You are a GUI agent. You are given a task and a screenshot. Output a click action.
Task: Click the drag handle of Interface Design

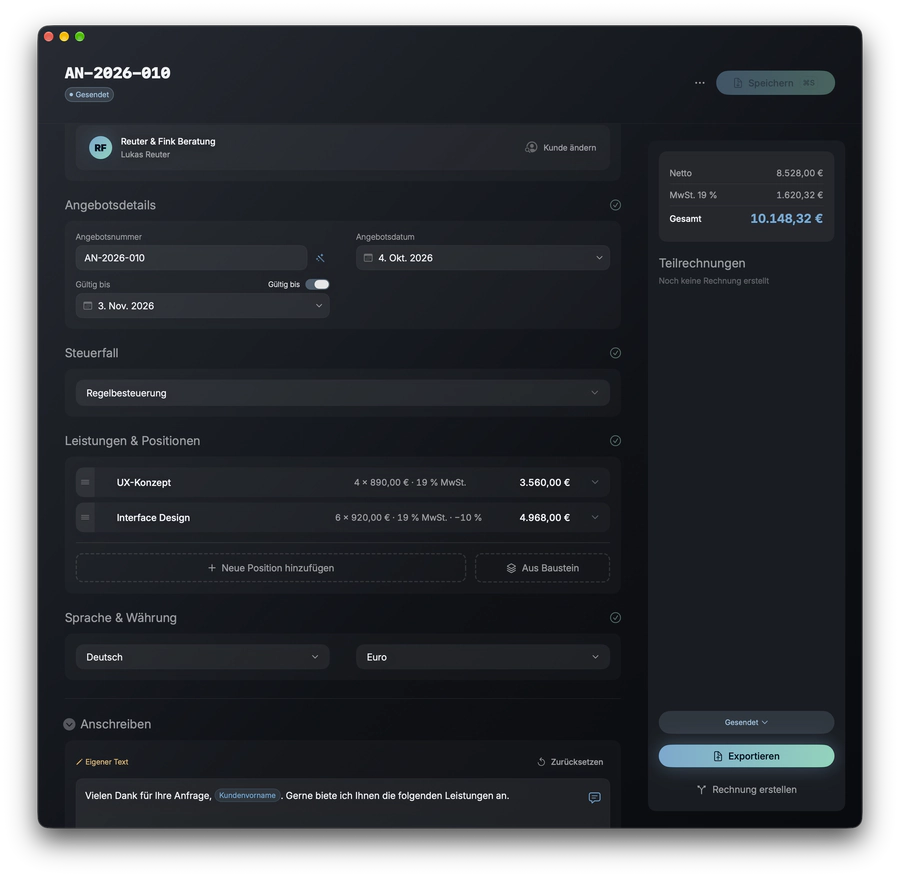[85, 518]
